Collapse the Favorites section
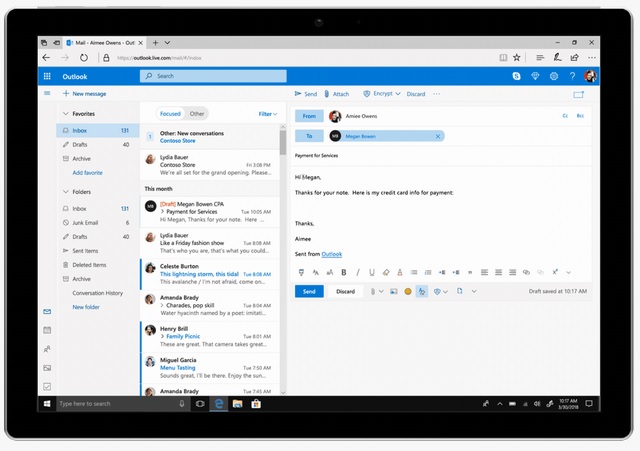 click(x=65, y=113)
